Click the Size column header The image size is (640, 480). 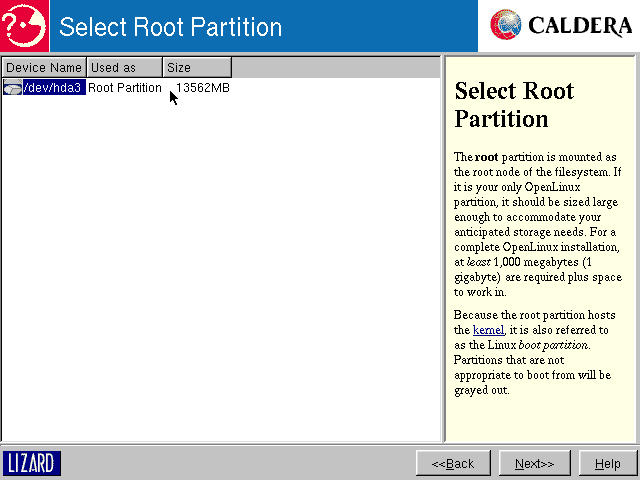[196, 67]
